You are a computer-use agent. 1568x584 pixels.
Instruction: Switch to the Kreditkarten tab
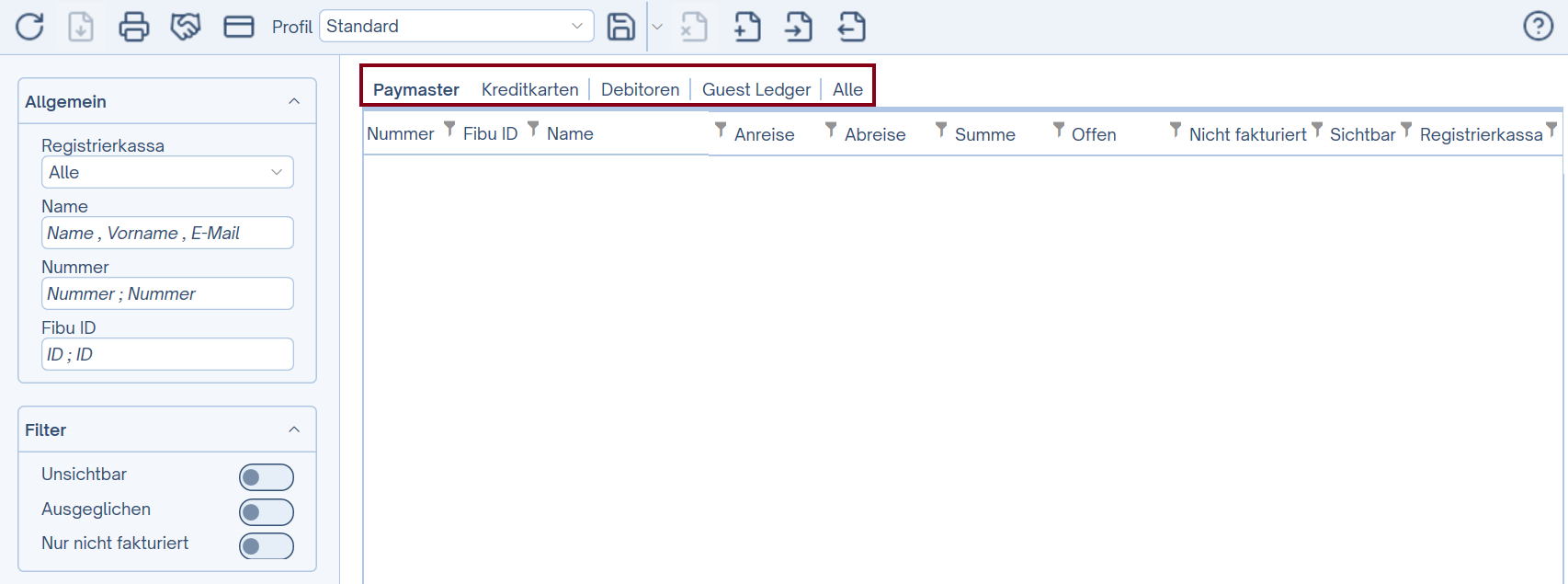[530, 89]
